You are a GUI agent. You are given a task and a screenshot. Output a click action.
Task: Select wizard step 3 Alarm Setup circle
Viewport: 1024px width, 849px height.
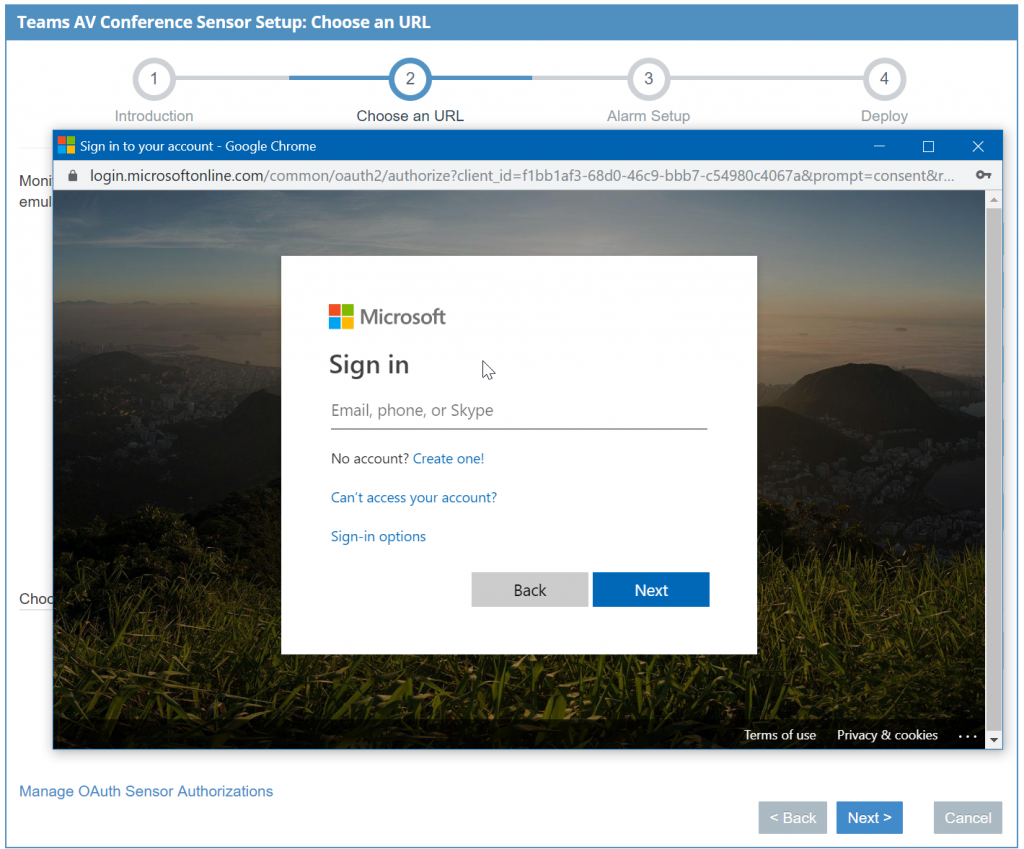648,79
